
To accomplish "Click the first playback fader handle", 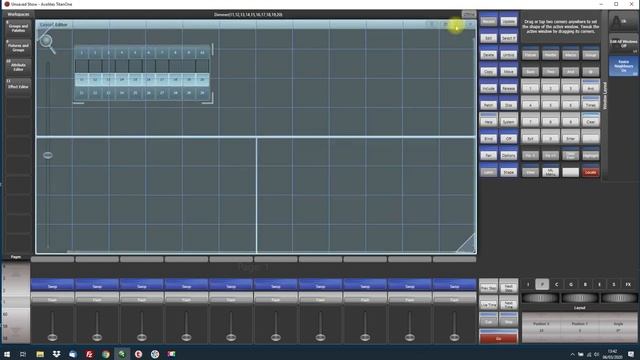I will 52,337.
